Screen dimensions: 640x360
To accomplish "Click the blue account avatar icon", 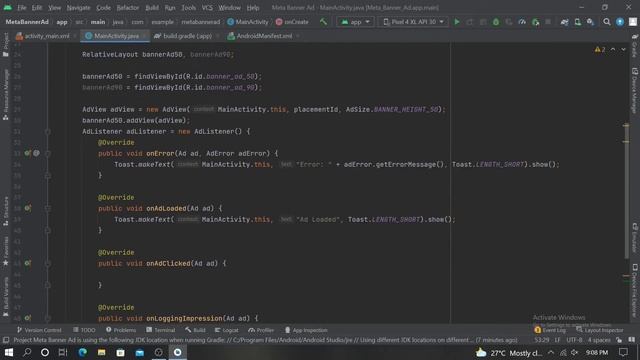I will (x=620, y=22).
